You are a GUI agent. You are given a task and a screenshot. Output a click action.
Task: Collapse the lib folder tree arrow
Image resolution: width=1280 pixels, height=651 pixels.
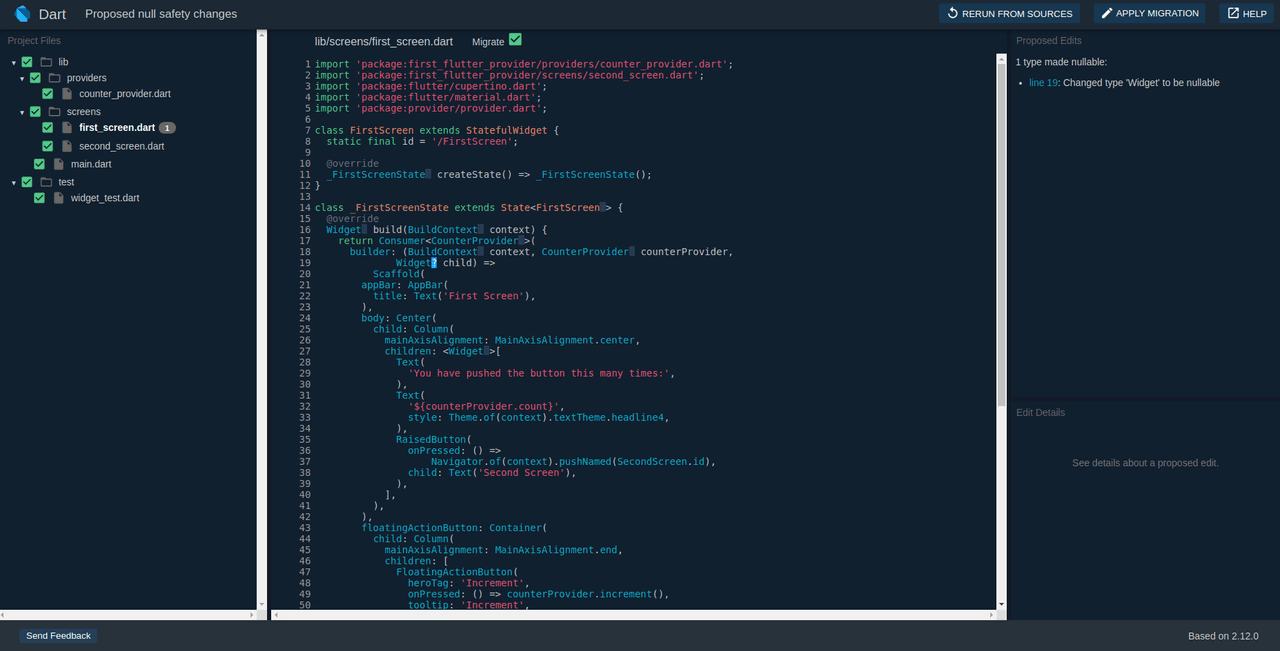point(14,63)
